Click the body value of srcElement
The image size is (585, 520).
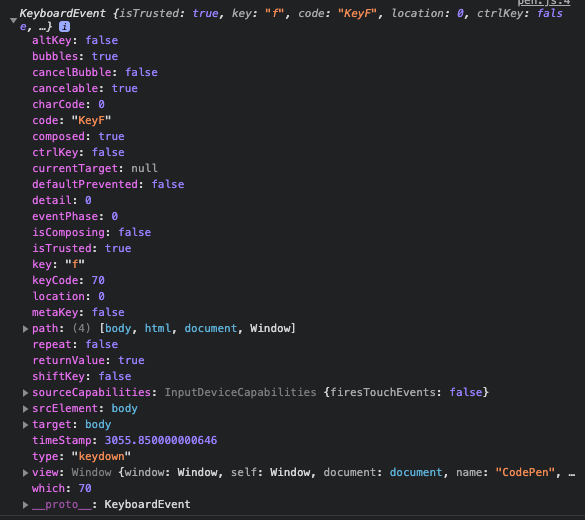click(125, 408)
